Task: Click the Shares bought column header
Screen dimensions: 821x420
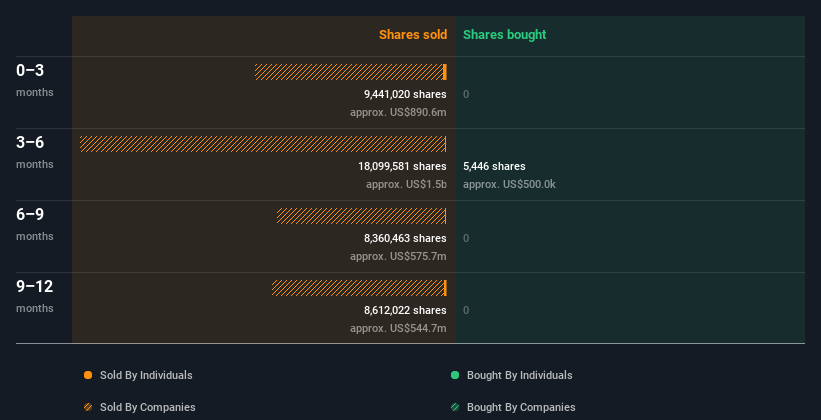Action: [x=505, y=35]
